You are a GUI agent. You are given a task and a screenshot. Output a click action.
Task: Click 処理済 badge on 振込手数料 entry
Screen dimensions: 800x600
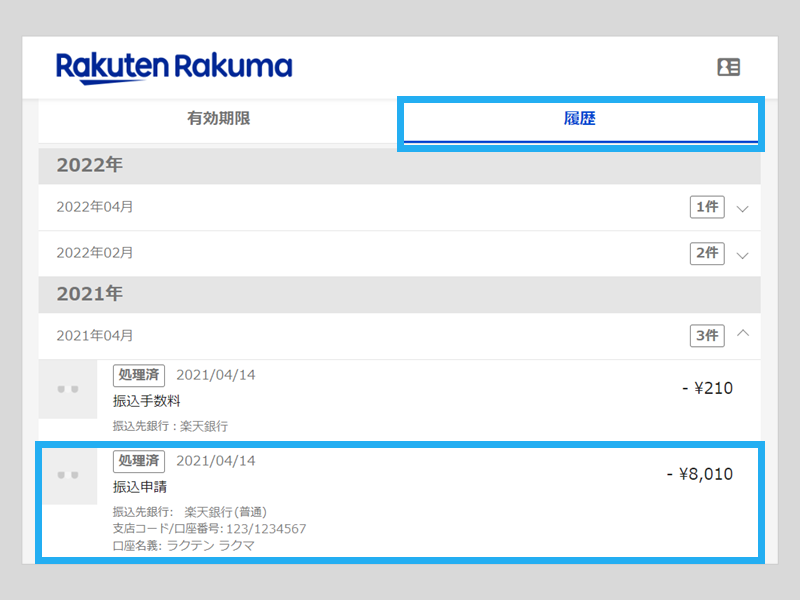click(139, 376)
